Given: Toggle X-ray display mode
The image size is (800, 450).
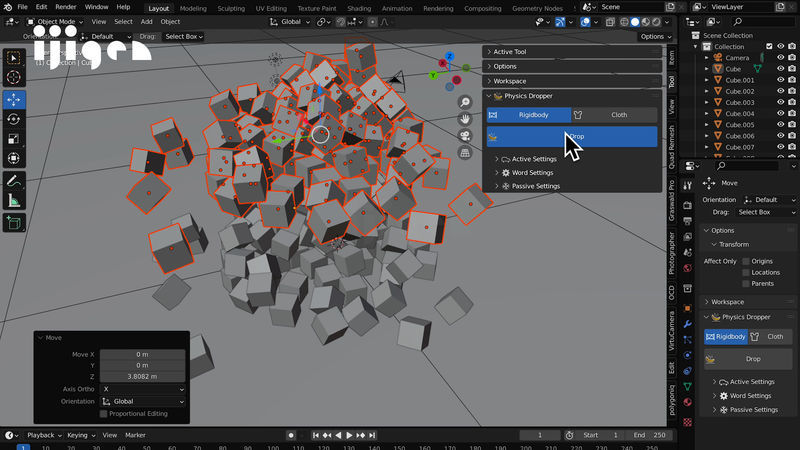Looking at the screenshot, I should pos(610,22).
